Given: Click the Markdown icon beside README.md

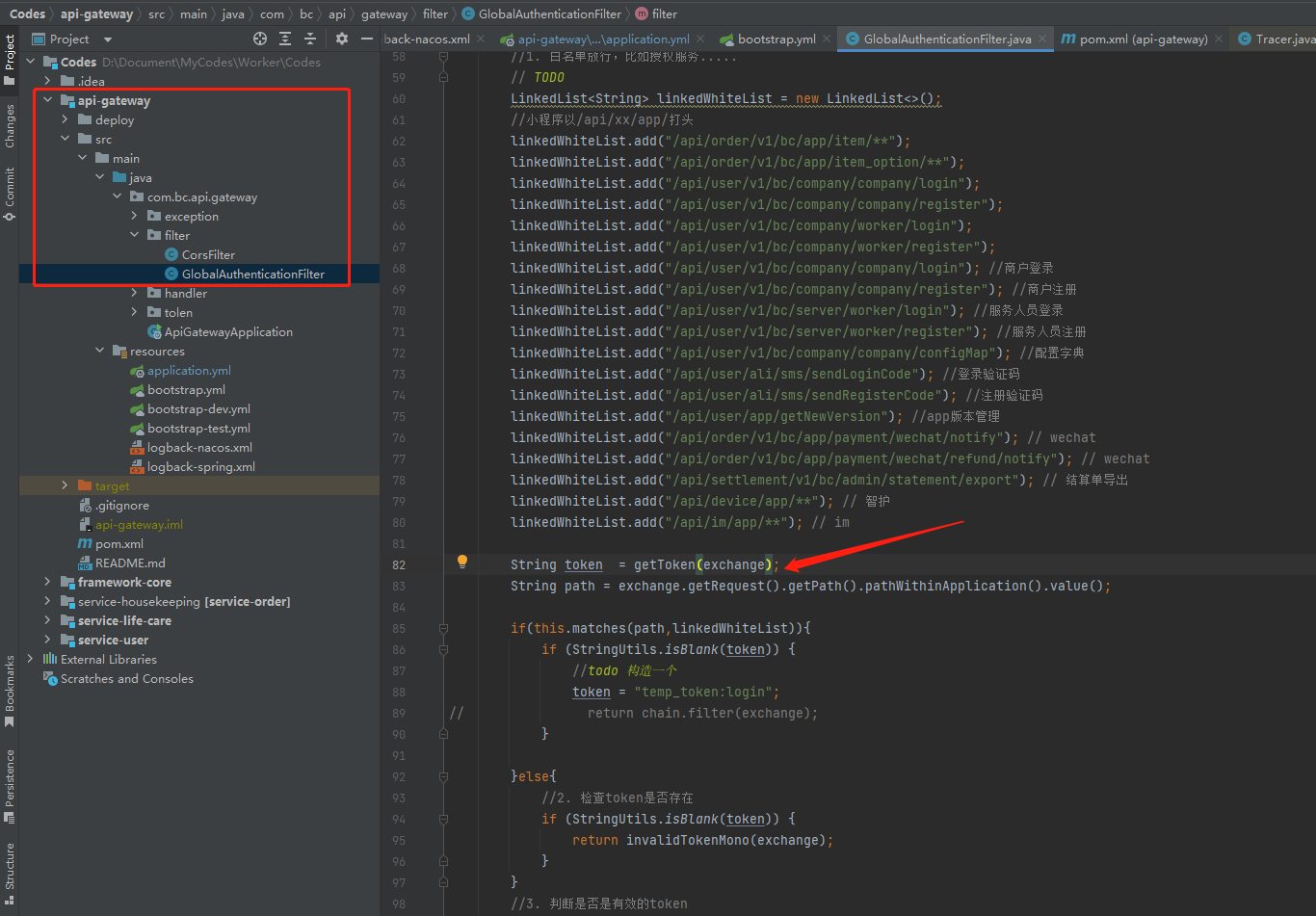Looking at the screenshot, I should point(86,563).
